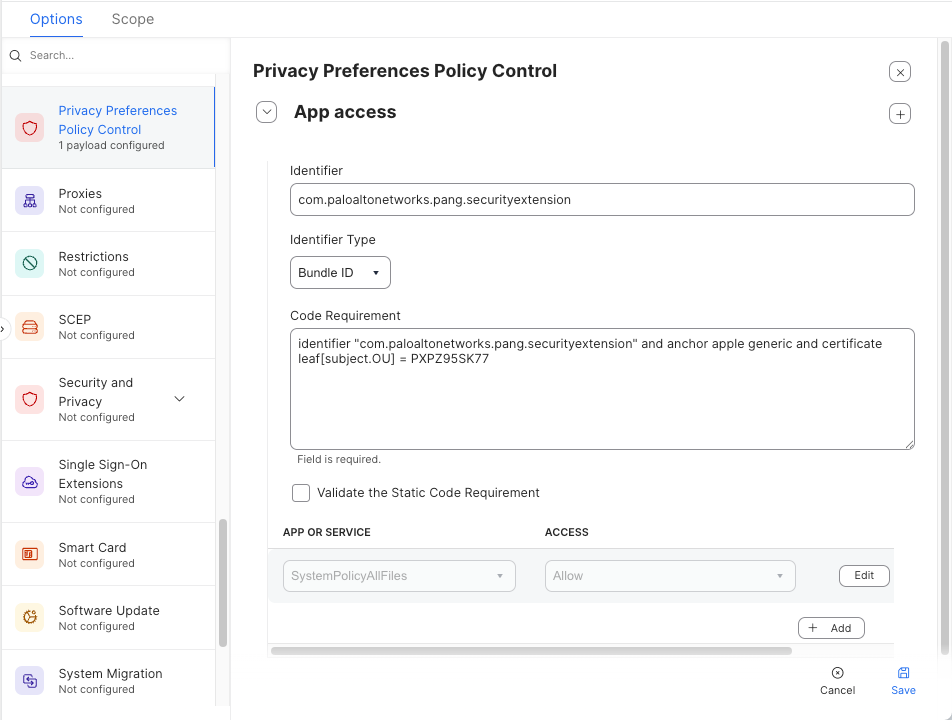Click the Edit button for SystemPolicyAllFiles

click(863, 576)
